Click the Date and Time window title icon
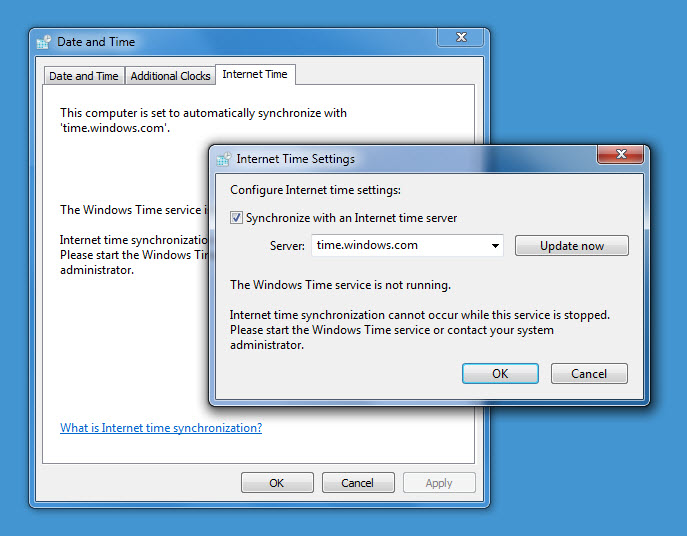Viewport: 687px width, 536px height. (44, 42)
